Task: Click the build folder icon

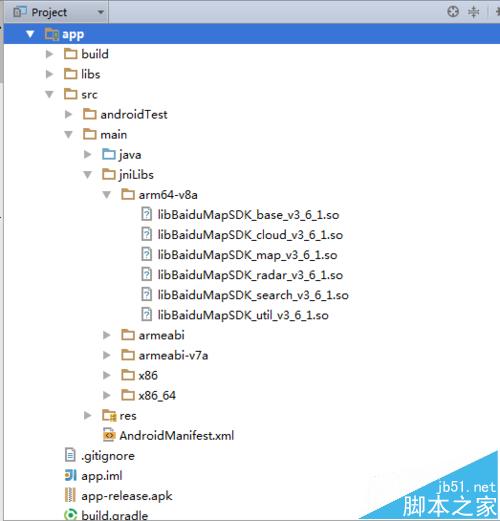Action: 70,54
